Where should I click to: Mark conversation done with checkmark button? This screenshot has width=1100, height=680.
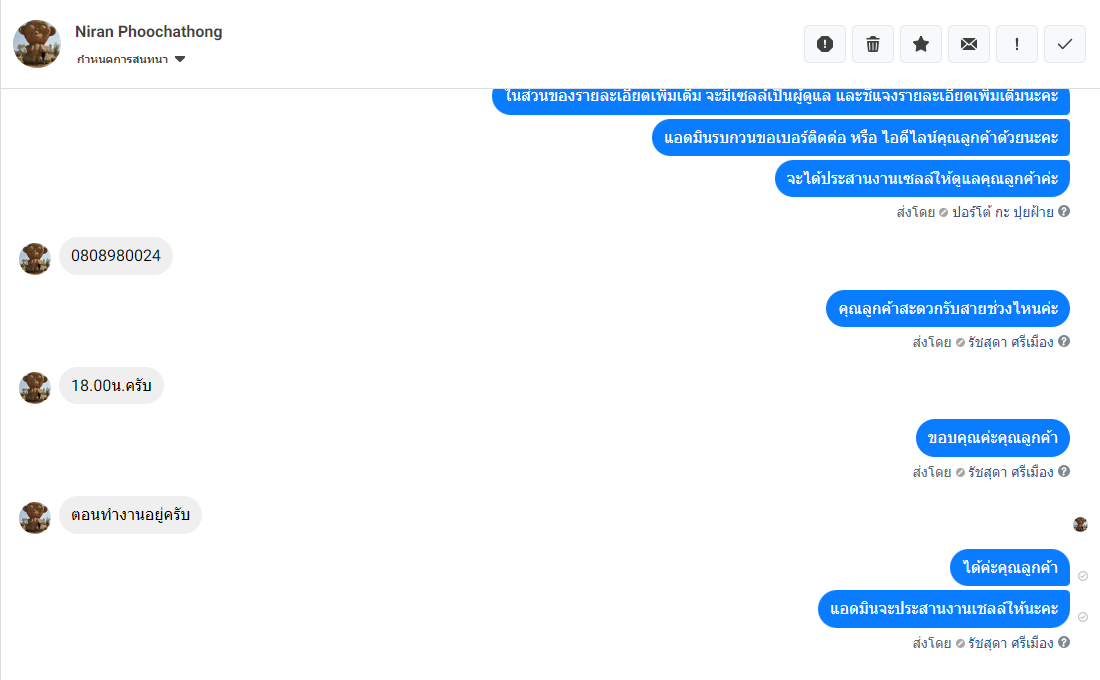coord(1065,44)
